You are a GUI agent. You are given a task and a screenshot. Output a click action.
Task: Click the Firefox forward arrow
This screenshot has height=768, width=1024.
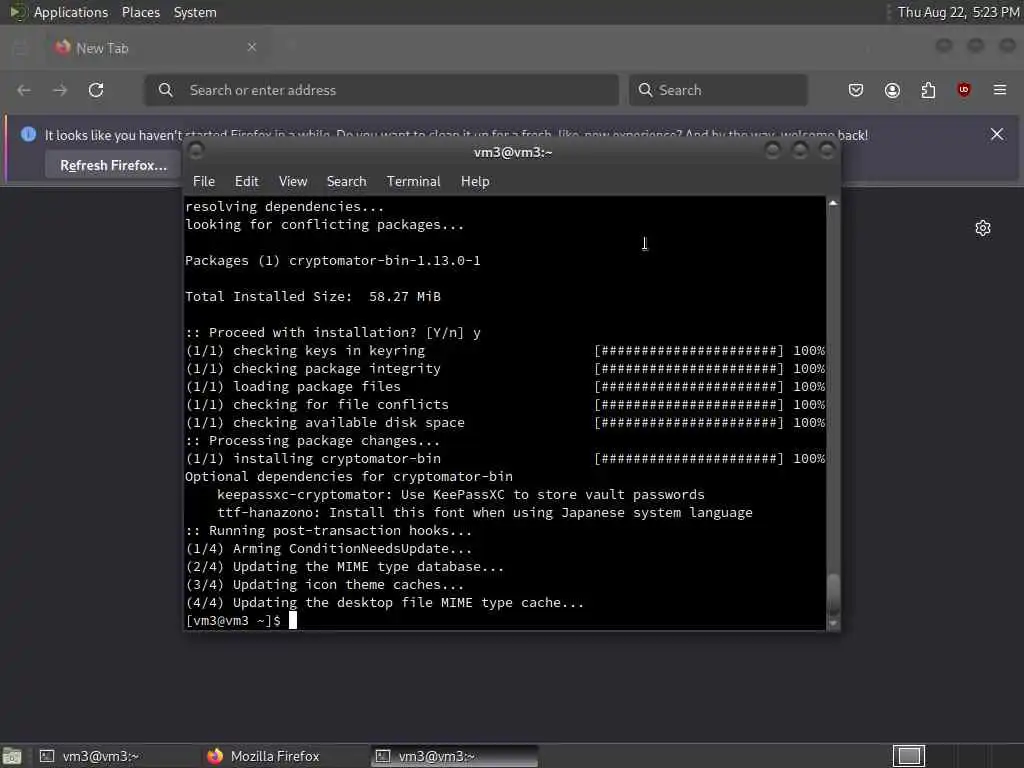60,90
